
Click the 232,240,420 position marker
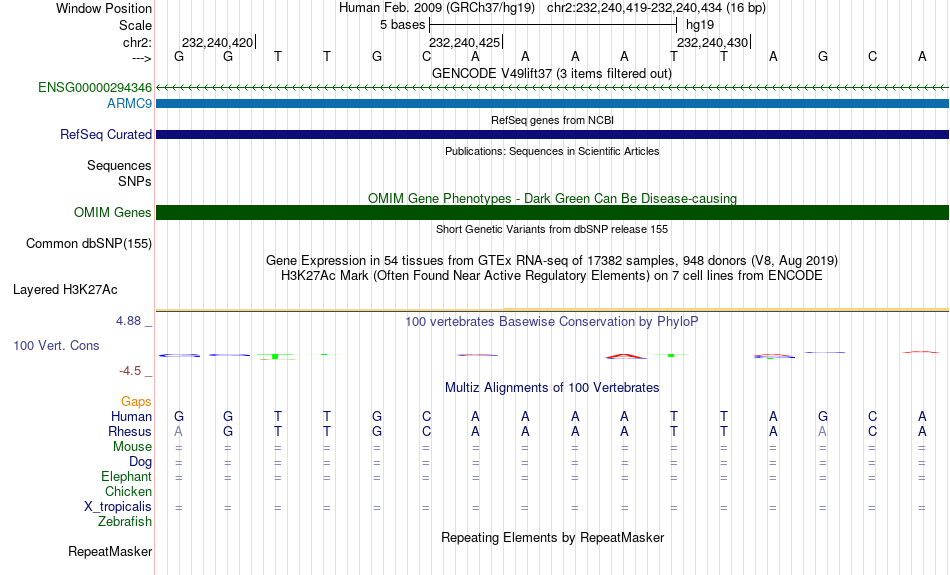[218, 42]
